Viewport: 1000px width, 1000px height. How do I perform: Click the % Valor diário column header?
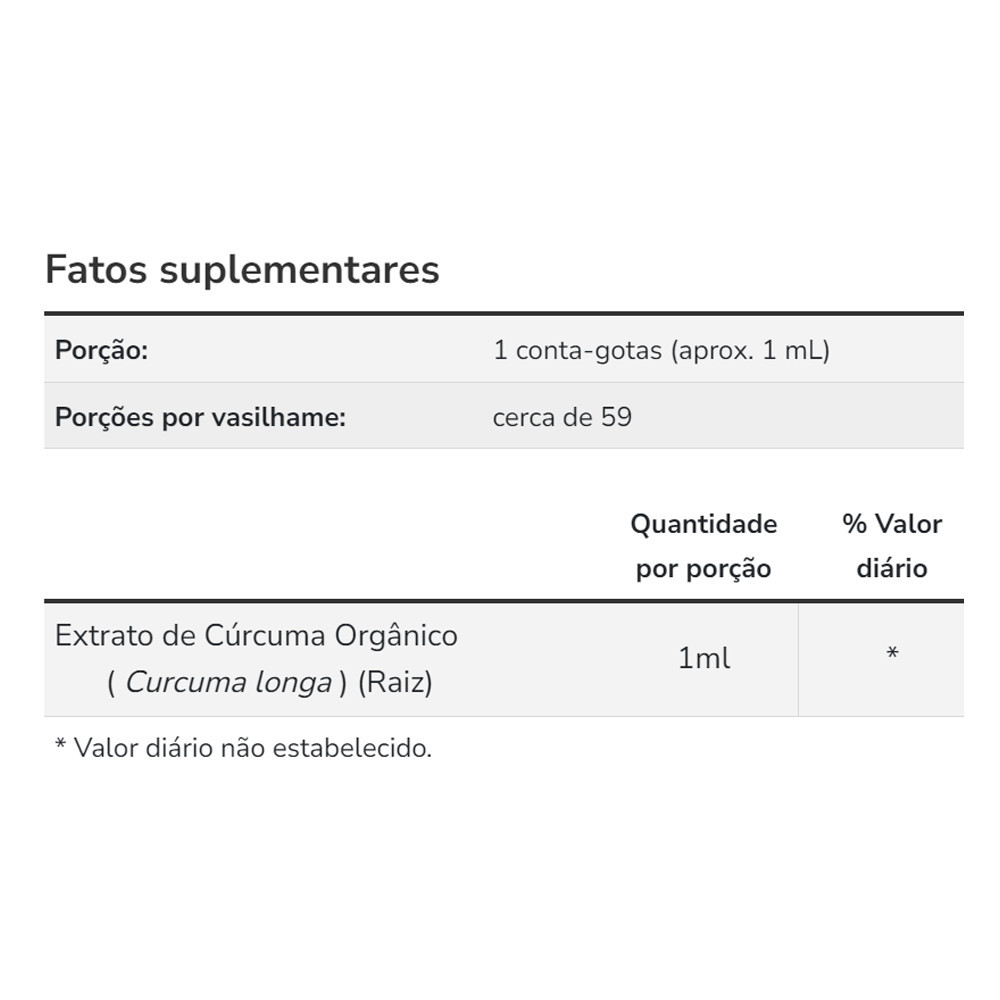[892, 547]
